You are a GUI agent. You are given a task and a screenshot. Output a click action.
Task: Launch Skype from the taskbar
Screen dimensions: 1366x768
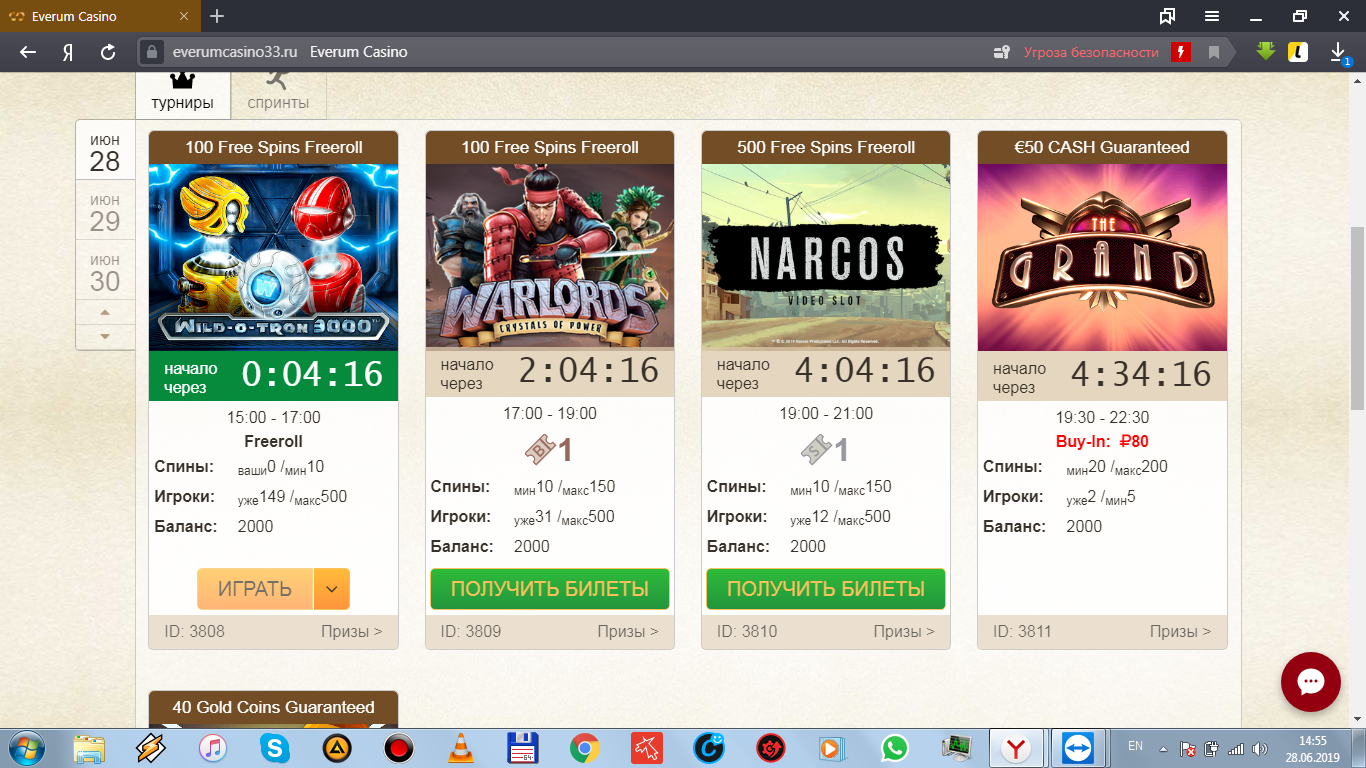[x=275, y=748]
